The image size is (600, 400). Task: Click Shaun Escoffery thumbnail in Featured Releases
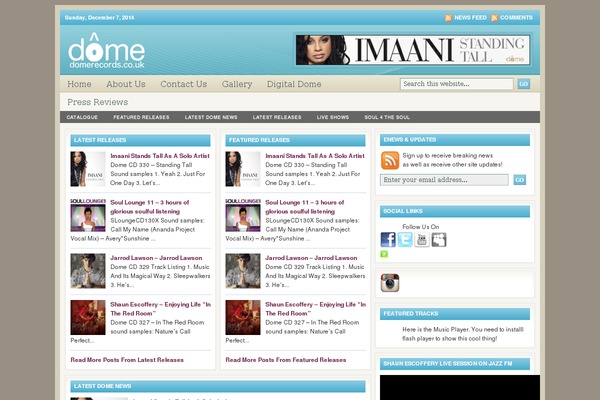pos(243,317)
